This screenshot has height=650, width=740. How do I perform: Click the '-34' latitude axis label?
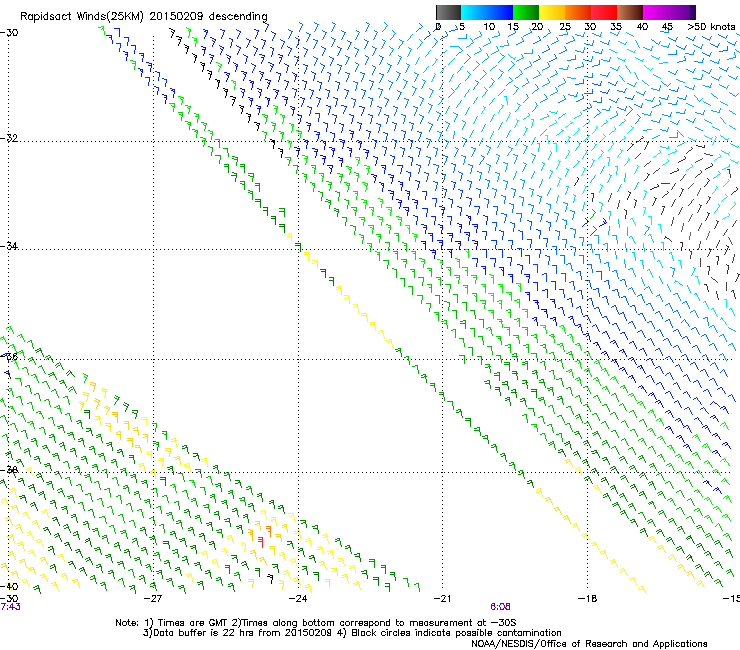pos(9,246)
